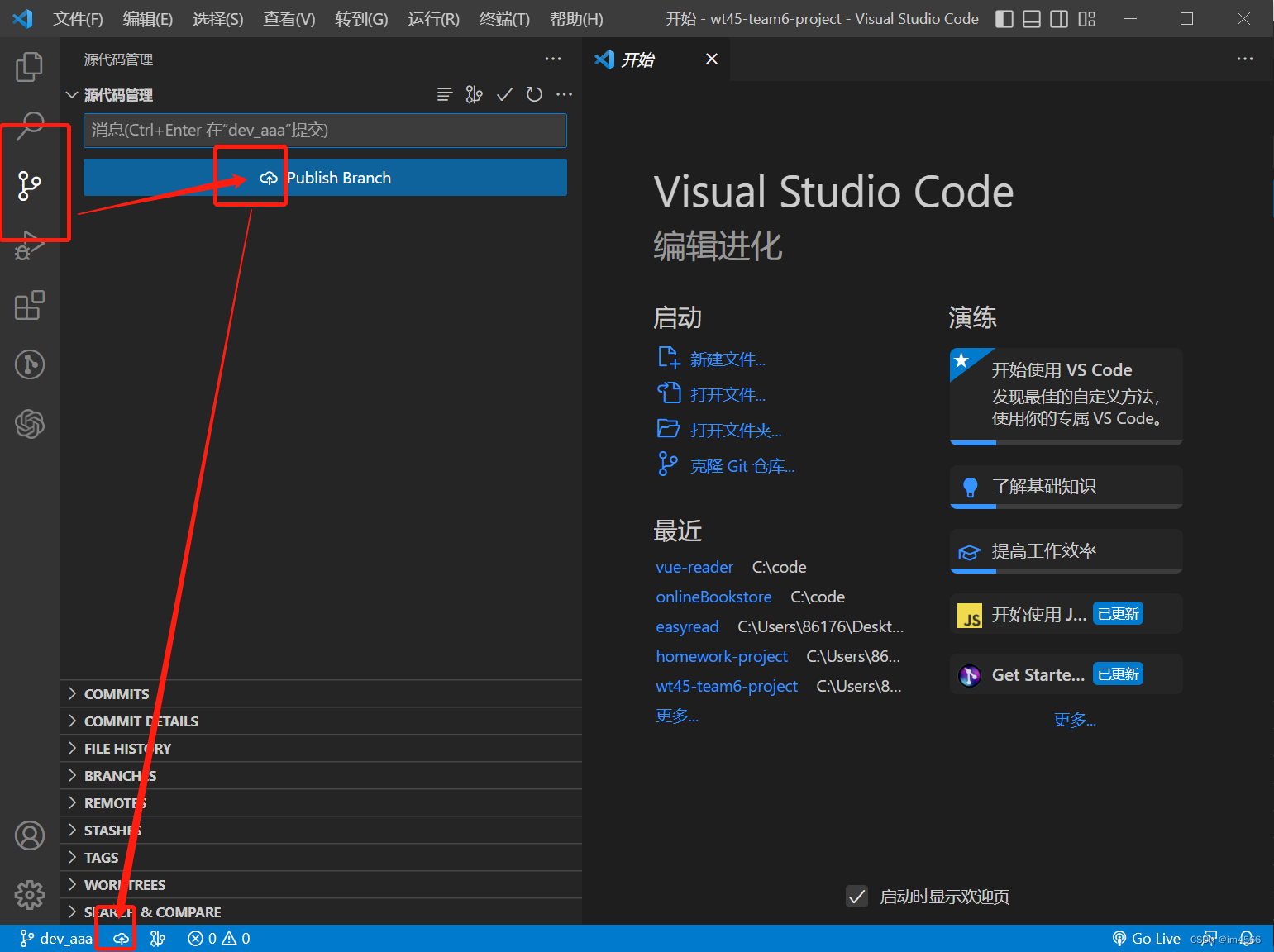Toggle panel layout icon in title bar
Screen dimensions: 1274x952
[1032, 19]
